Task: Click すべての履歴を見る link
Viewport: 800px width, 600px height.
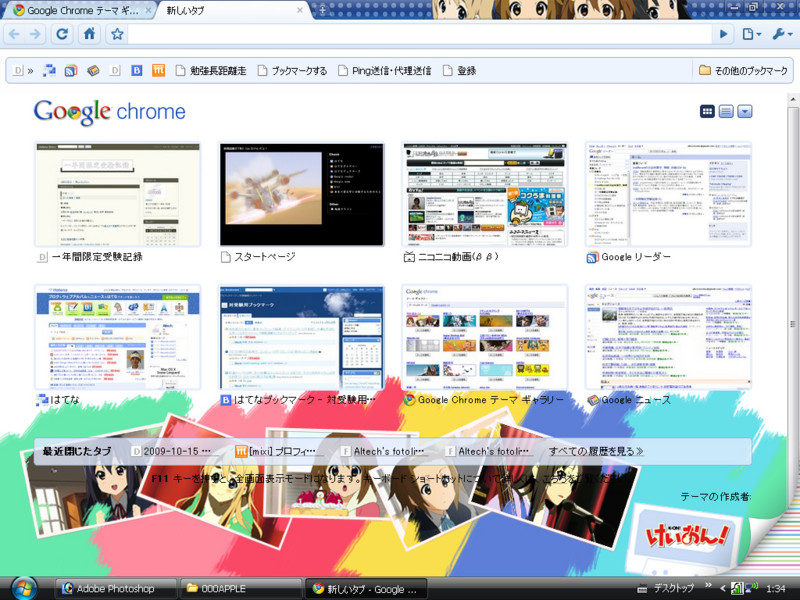Action: point(596,451)
